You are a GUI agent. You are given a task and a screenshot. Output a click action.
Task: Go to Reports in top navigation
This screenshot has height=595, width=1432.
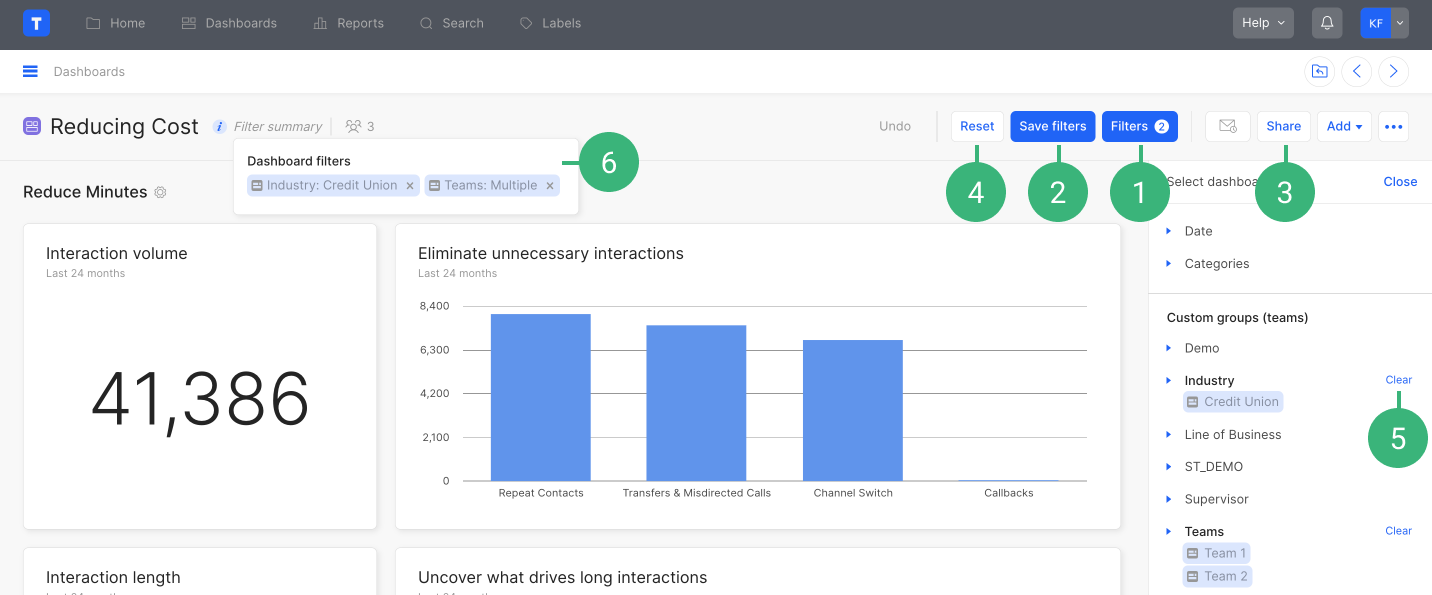(348, 23)
